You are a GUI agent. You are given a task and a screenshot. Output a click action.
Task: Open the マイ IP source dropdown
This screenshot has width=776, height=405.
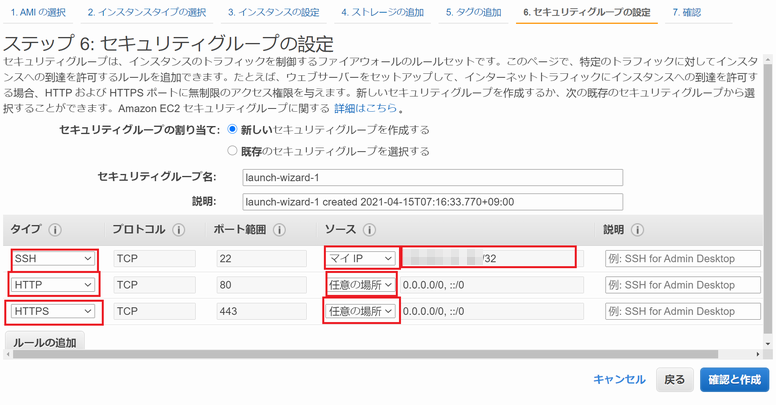pyautogui.click(x=361, y=258)
